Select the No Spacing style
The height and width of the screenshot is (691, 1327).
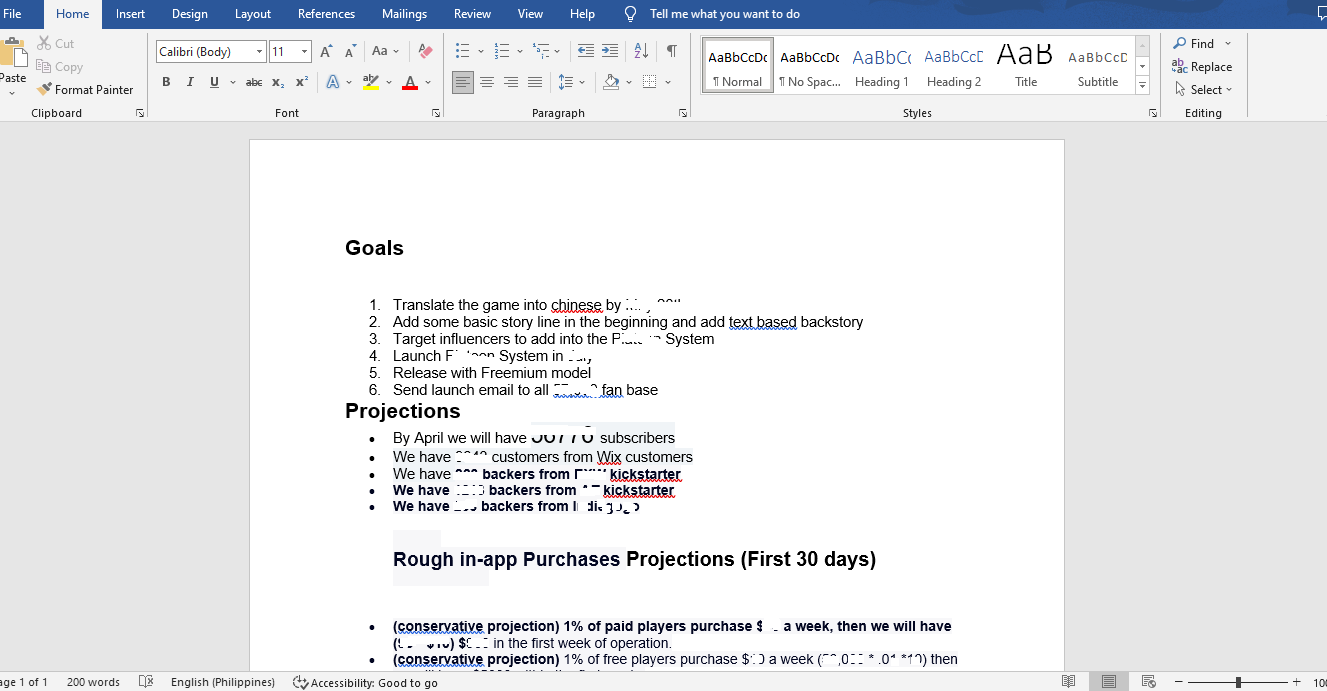(x=810, y=66)
